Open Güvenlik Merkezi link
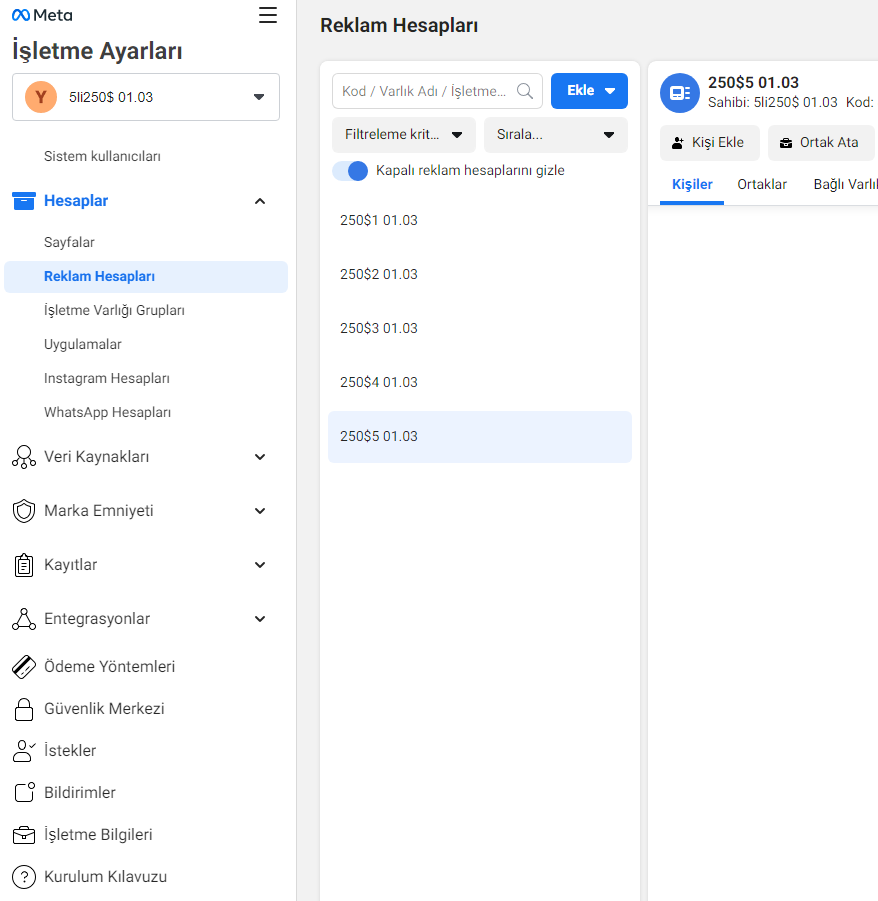The width and height of the screenshot is (878, 901). [x=104, y=709]
